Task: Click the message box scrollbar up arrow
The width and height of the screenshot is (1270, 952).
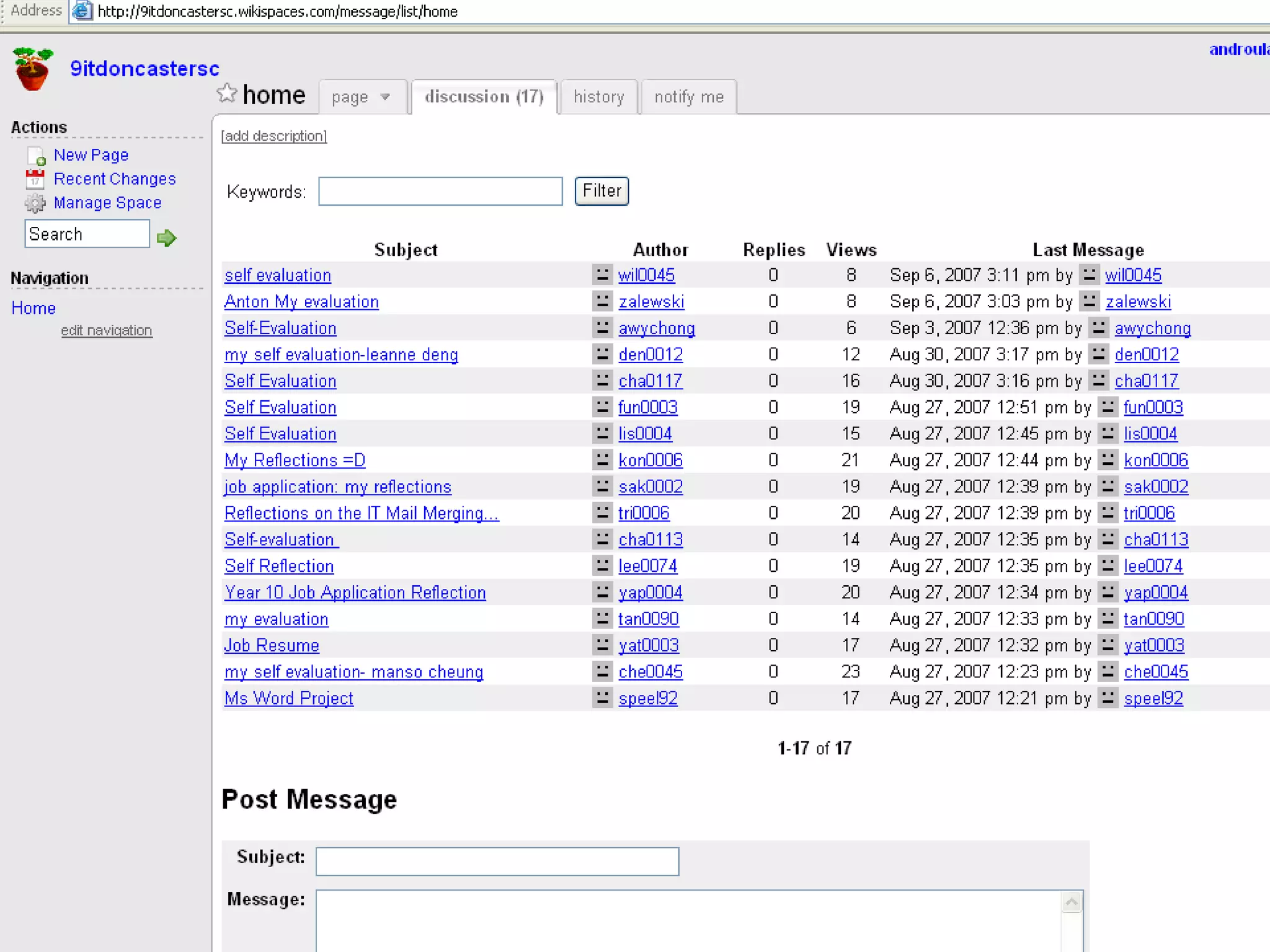Action: coord(1072,902)
